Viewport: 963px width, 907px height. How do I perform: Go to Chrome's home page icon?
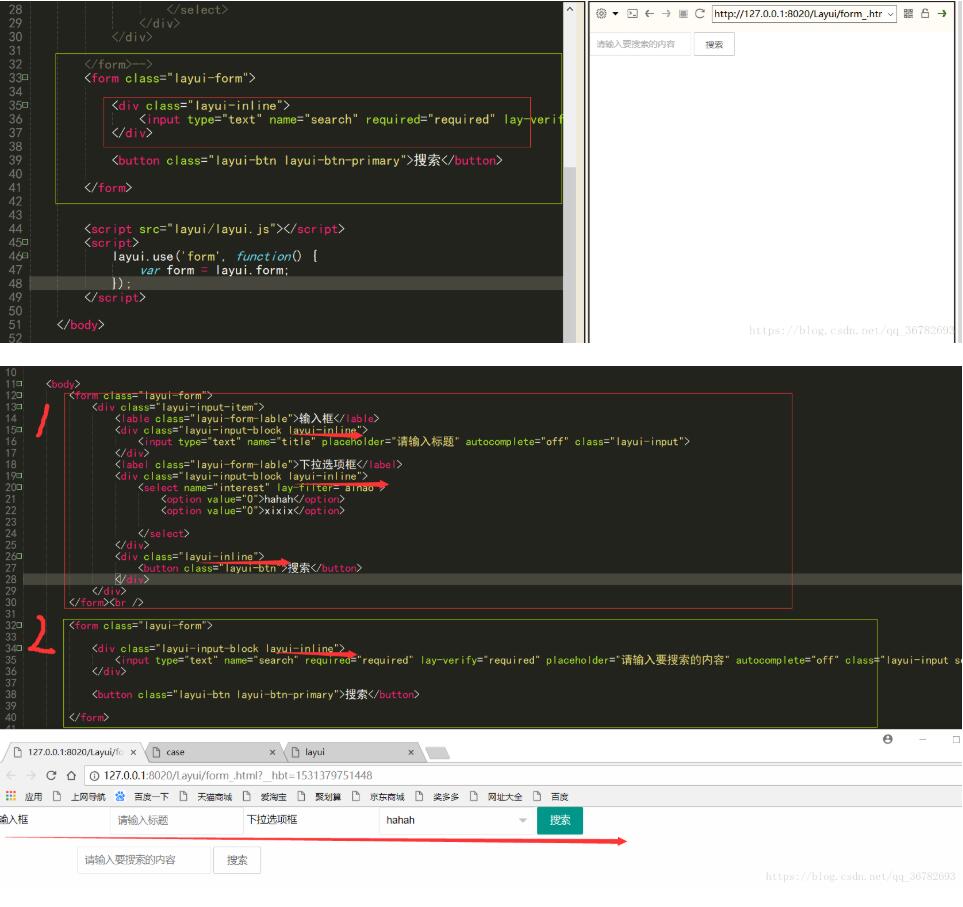71,776
